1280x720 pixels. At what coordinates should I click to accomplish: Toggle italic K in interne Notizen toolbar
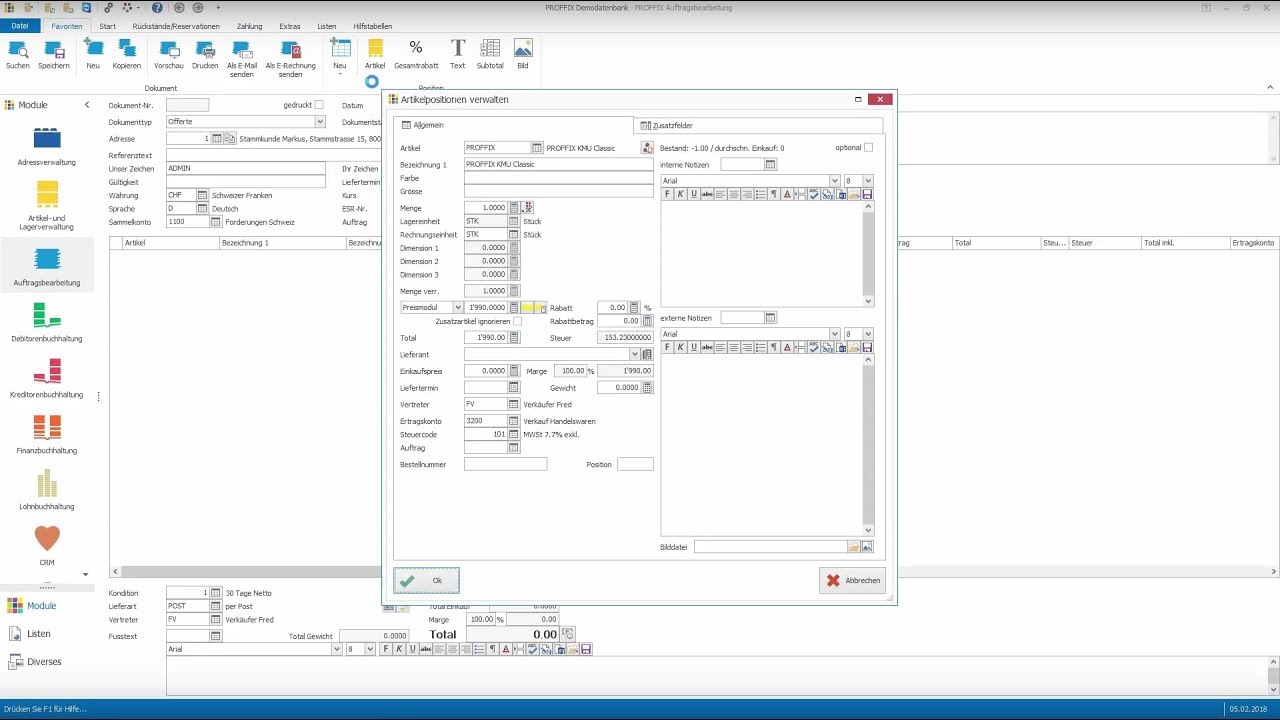click(680, 194)
